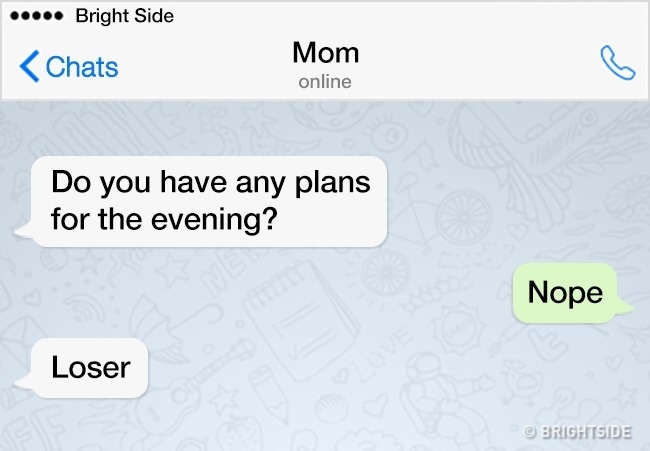650x451 pixels.
Task: Click the copyright symbol beside BRIGHTSIDE
Action: click(x=529, y=432)
